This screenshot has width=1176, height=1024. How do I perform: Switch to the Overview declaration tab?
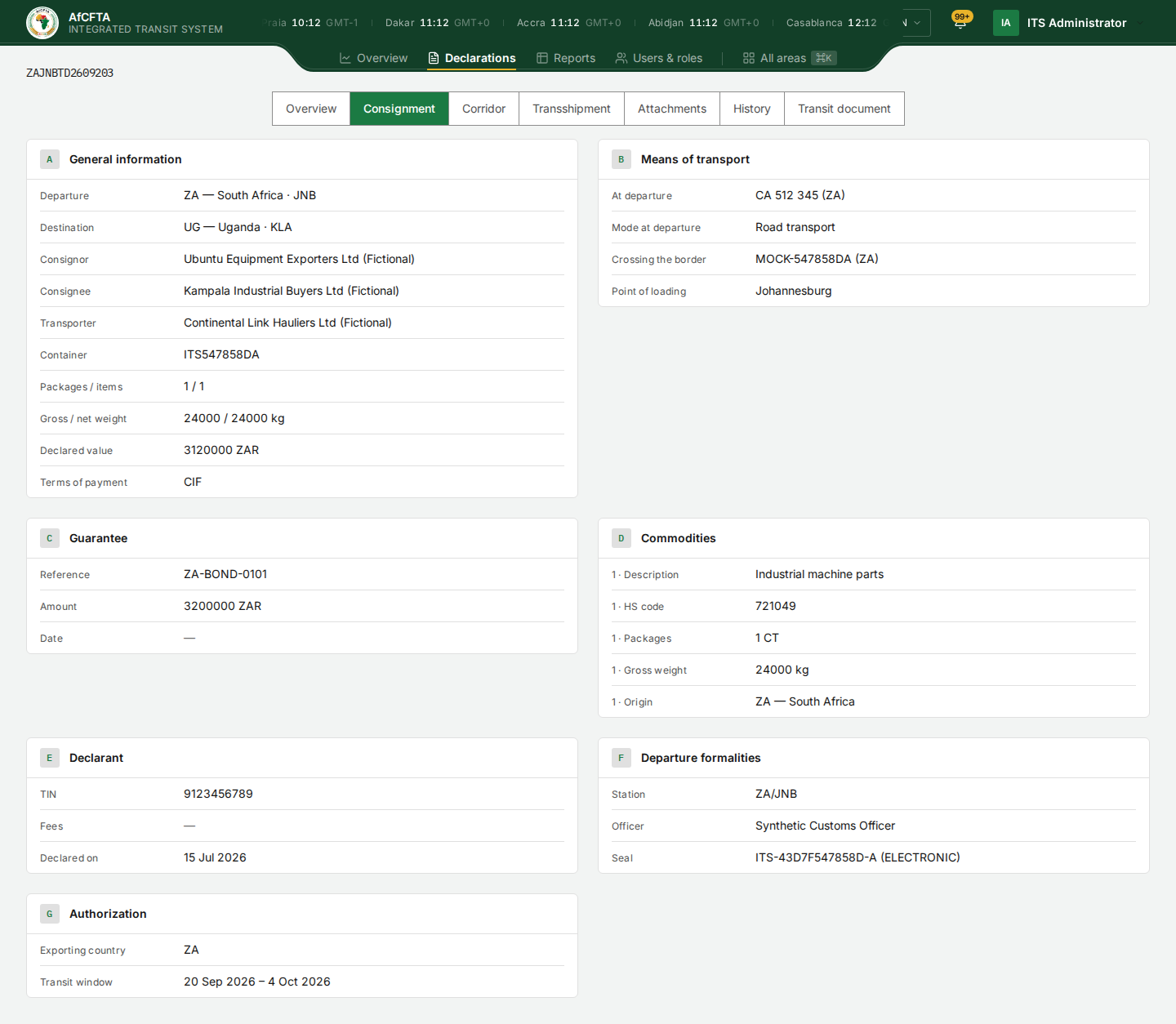(x=311, y=109)
